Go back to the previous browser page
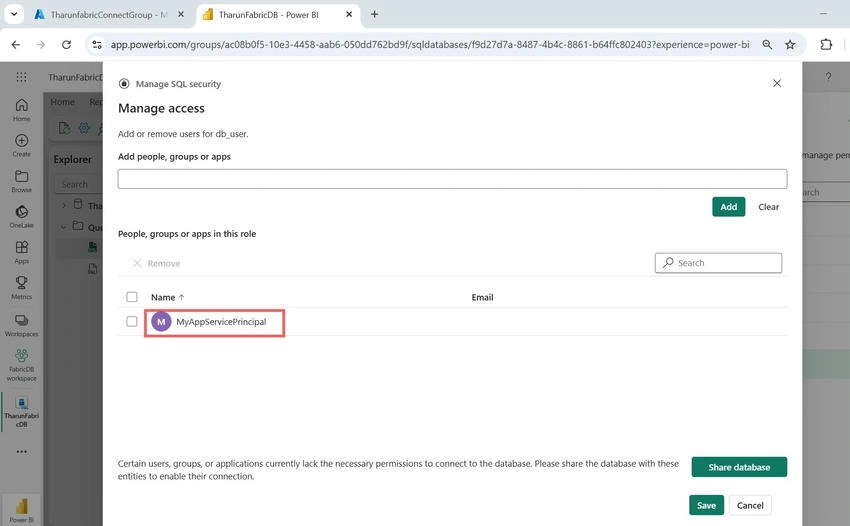Image resolution: width=850 pixels, height=526 pixels. (16, 44)
